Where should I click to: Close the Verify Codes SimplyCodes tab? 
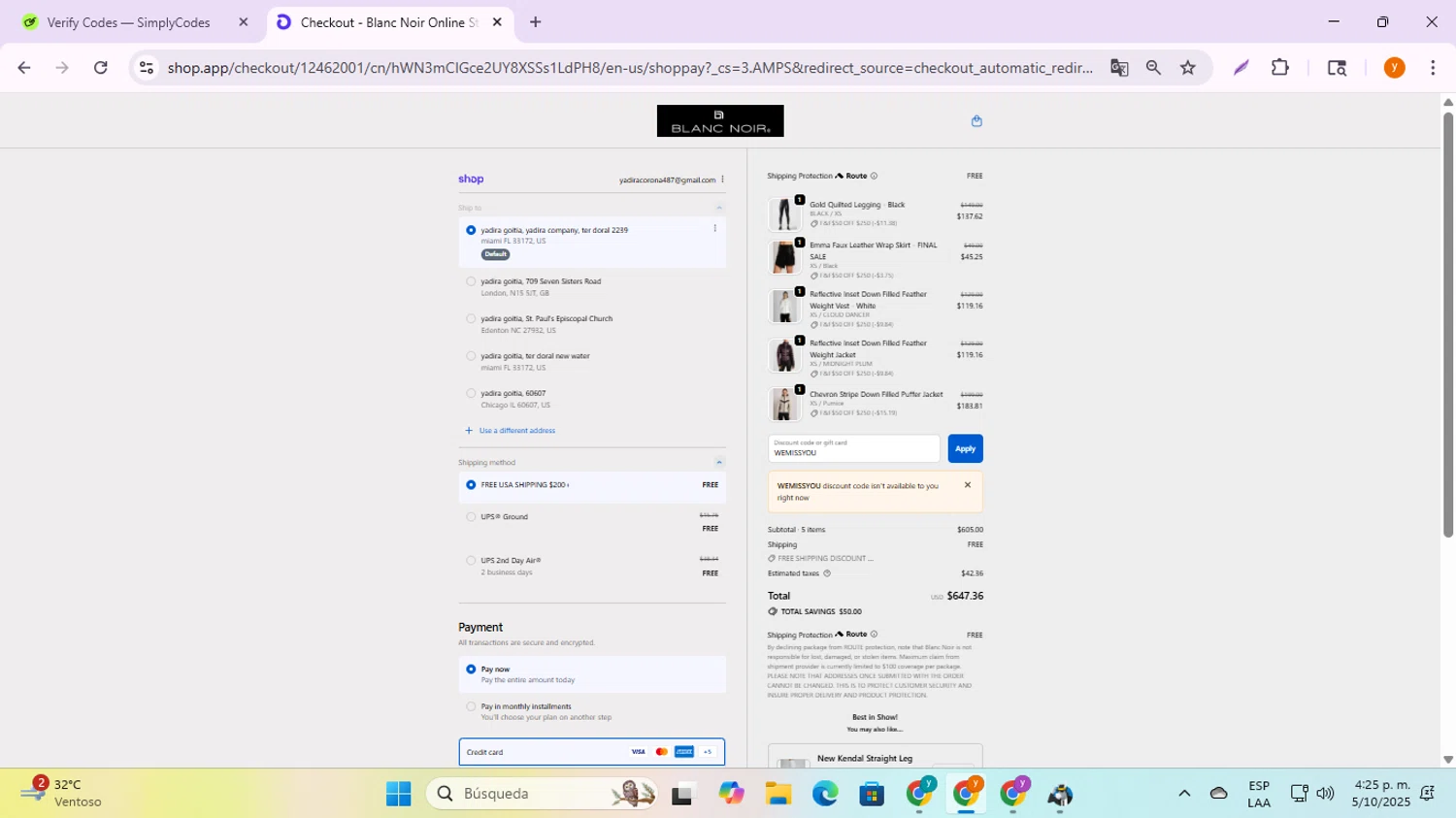[x=244, y=22]
